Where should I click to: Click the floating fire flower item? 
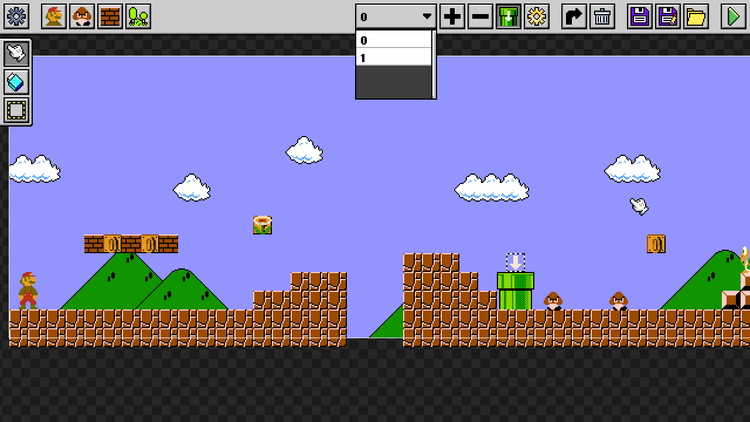[x=262, y=225]
